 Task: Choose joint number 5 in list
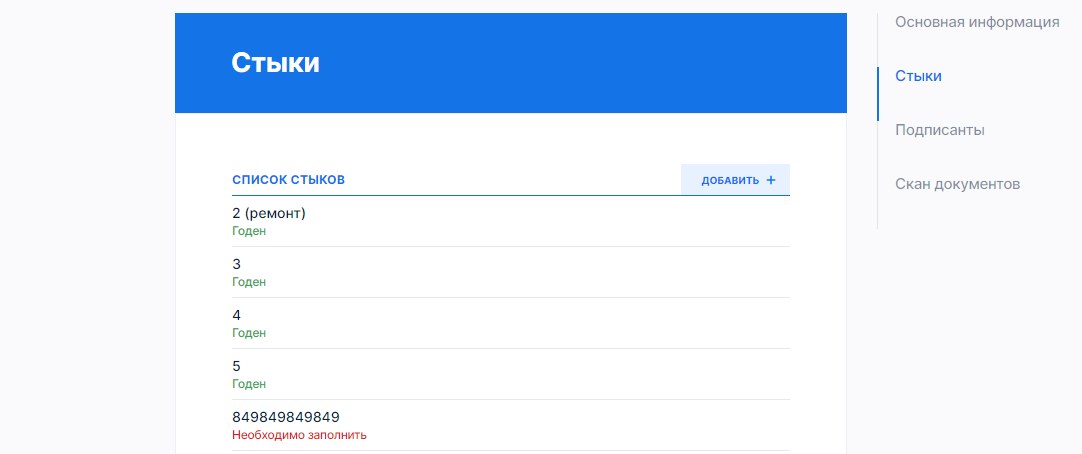pos(511,375)
